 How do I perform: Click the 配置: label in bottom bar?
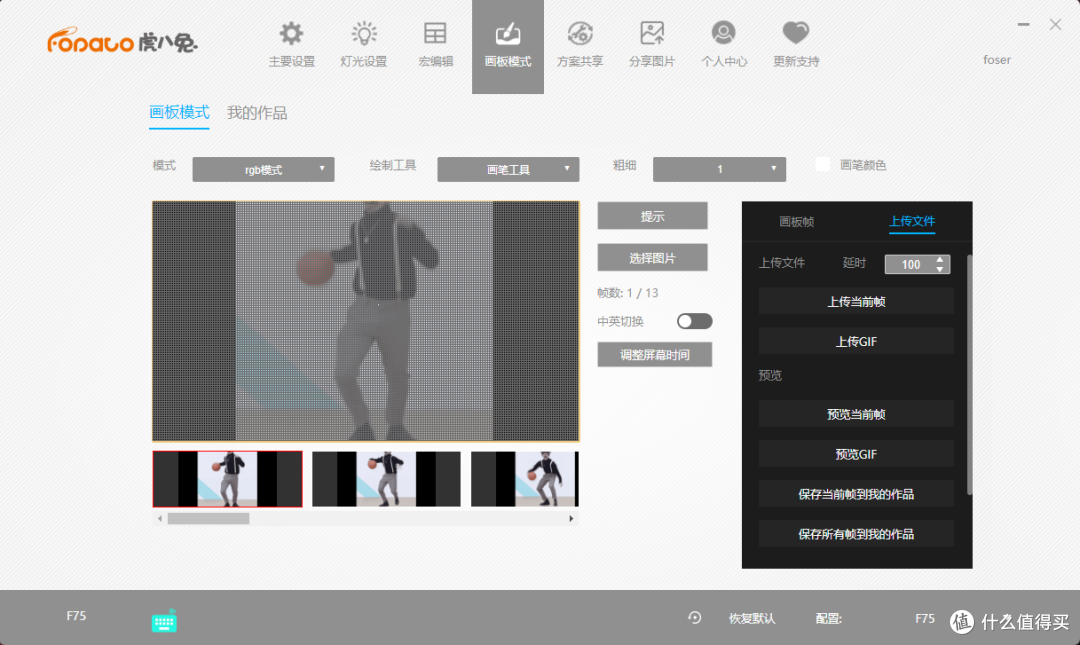point(829,618)
